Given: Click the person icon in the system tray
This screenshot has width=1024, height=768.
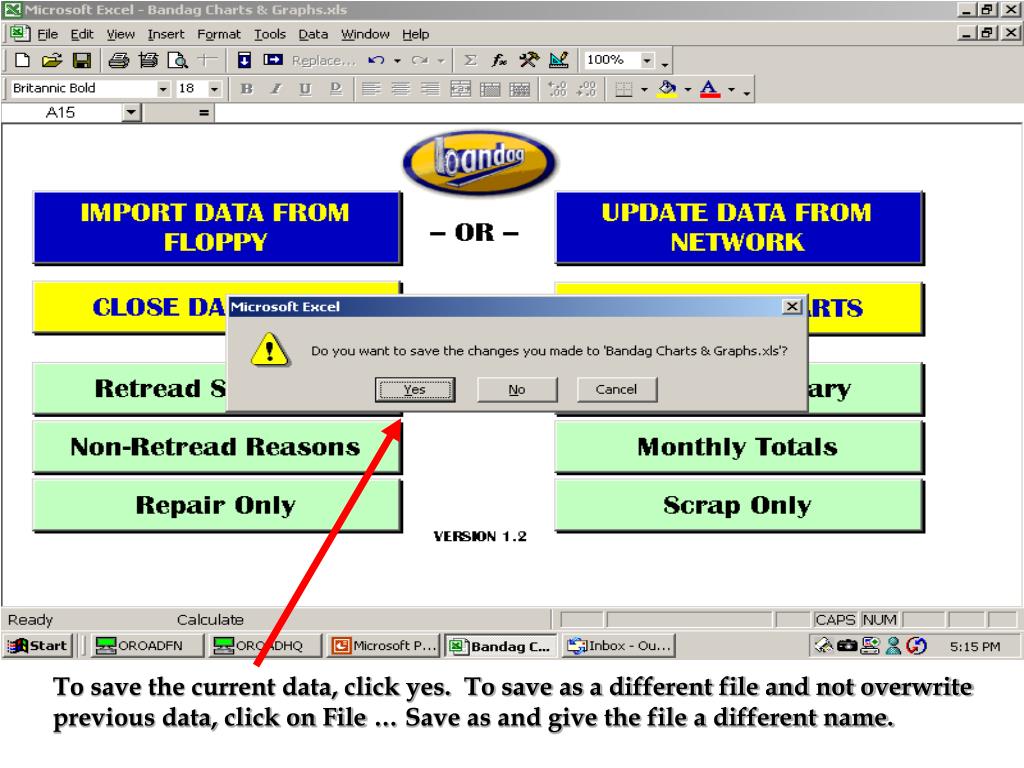Looking at the screenshot, I should pos(893,646).
